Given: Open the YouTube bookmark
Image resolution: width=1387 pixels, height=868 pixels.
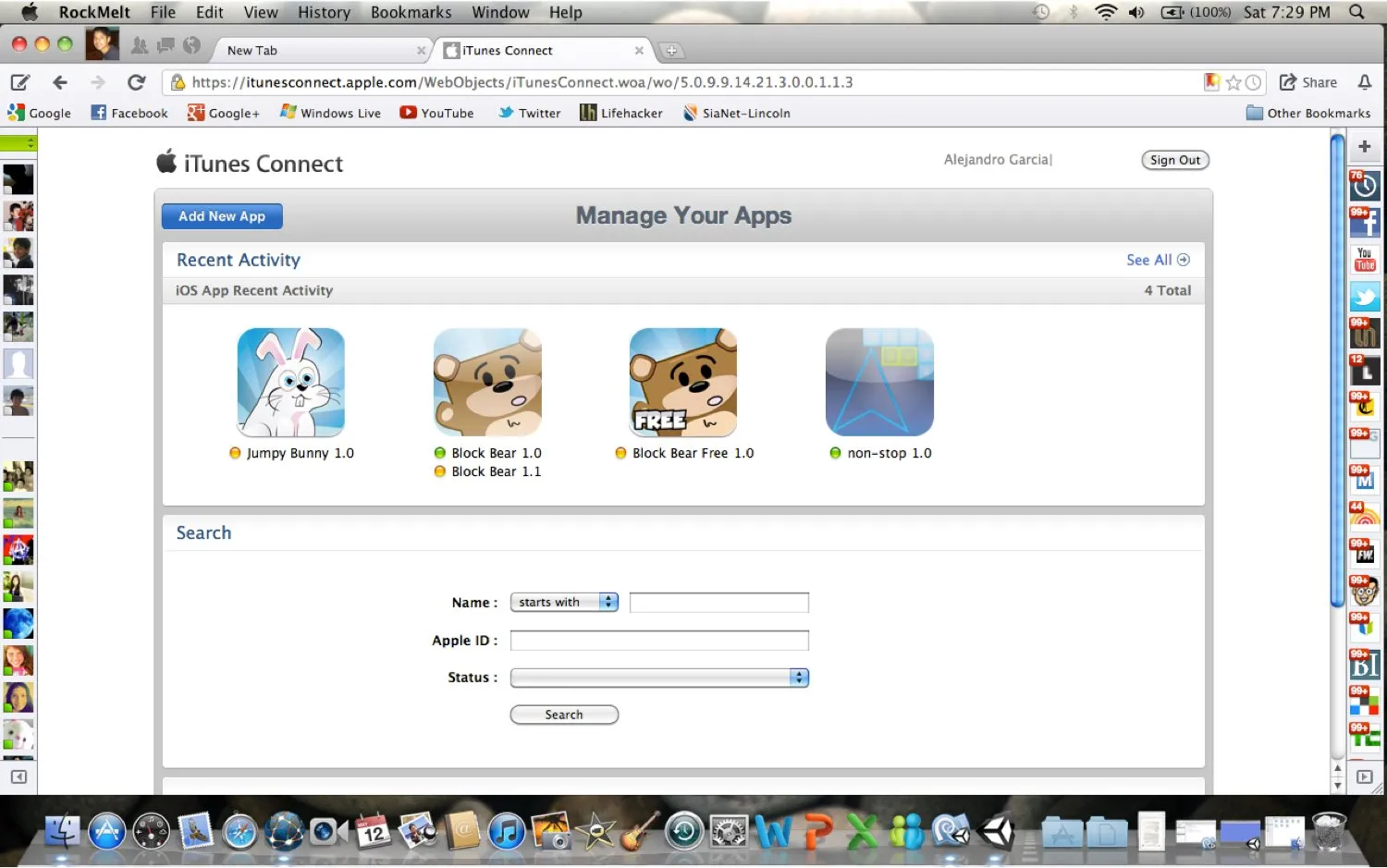Looking at the screenshot, I should (x=436, y=112).
